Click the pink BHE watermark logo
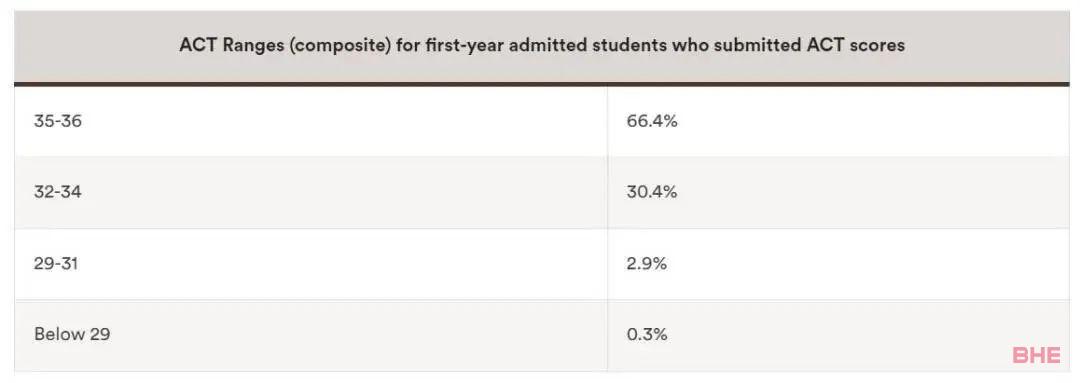Image resolution: width=1080 pixels, height=383 pixels. [x=1037, y=355]
